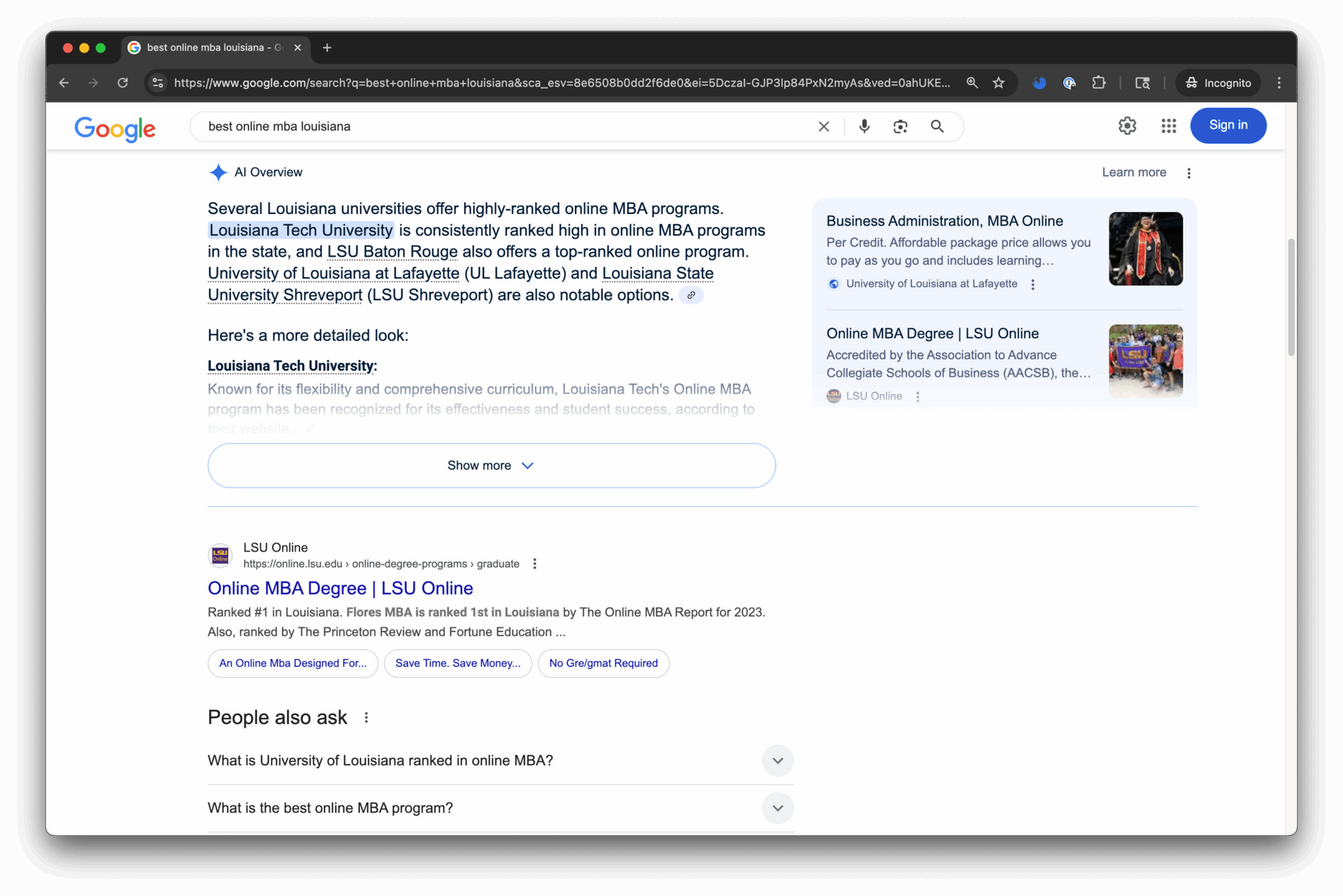This screenshot has width=1343, height=896.
Task: Open 'No Gre/gmat Required' sitelink chip
Action: [603, 664]
